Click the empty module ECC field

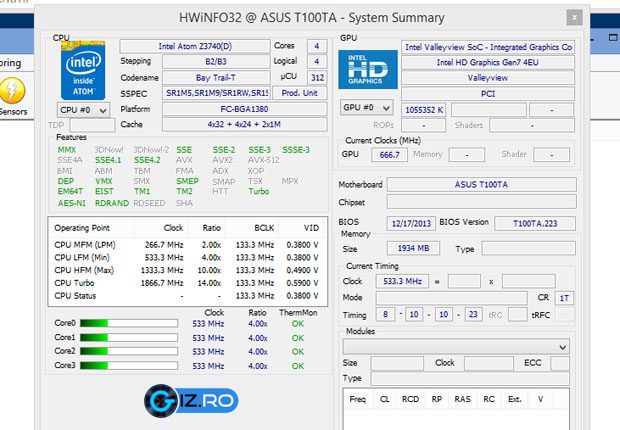560,363
